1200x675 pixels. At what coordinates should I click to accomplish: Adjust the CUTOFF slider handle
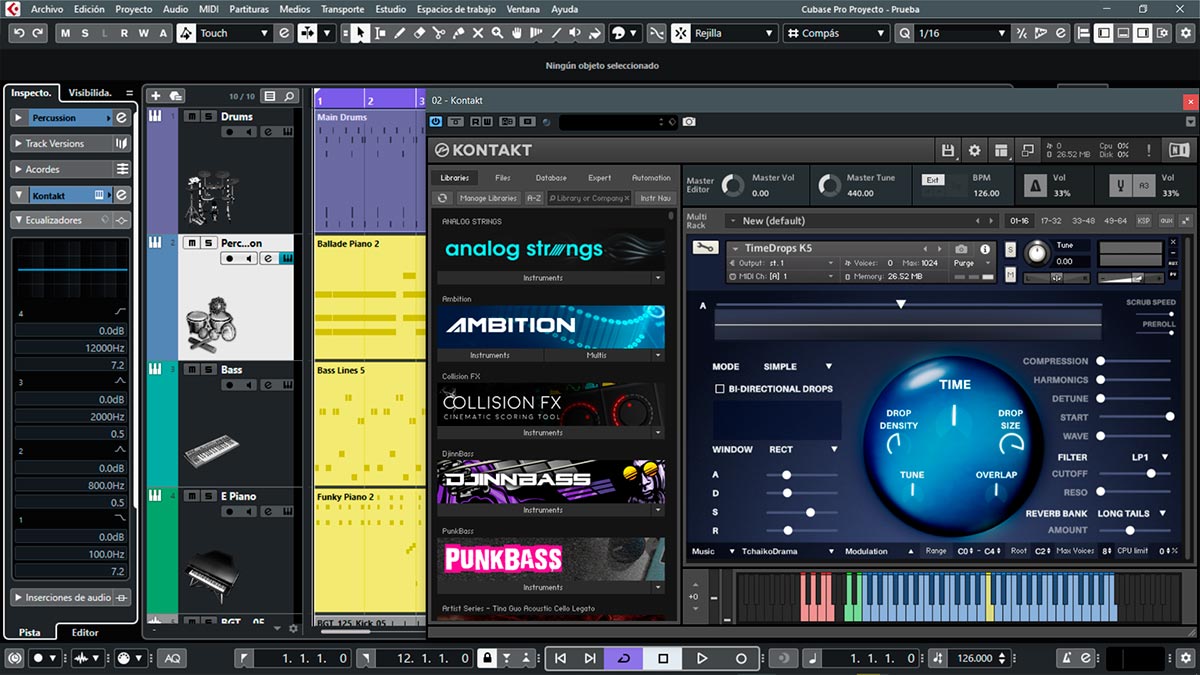[1151, 474]
